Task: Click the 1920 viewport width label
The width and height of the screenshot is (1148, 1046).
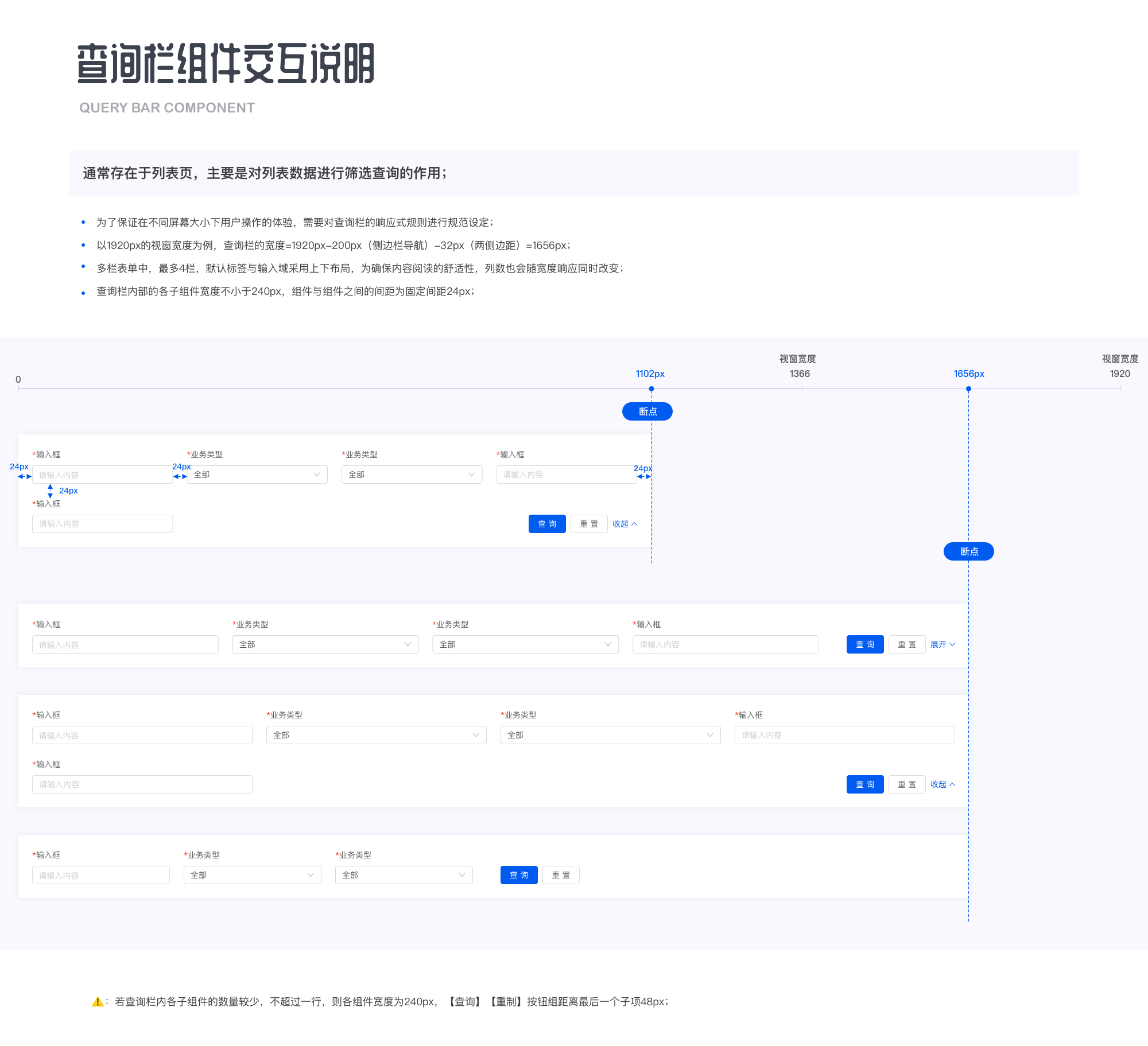Action: pos(1120,374)
